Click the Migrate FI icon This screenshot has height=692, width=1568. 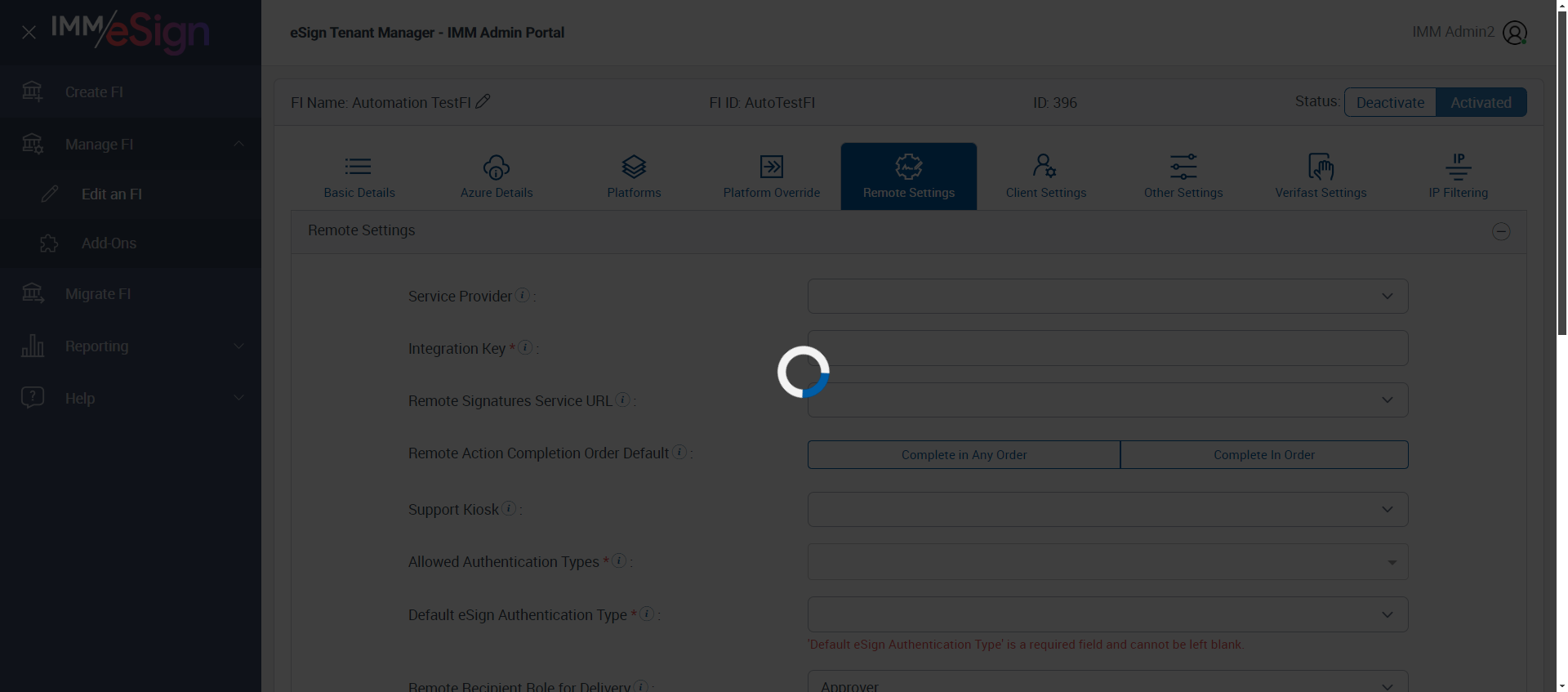point(33,293)
